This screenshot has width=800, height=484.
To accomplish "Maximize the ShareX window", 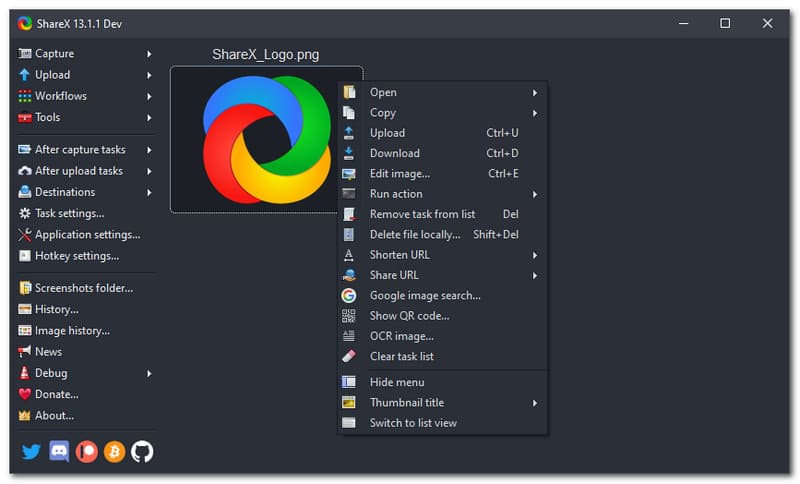I will (725, 23).
